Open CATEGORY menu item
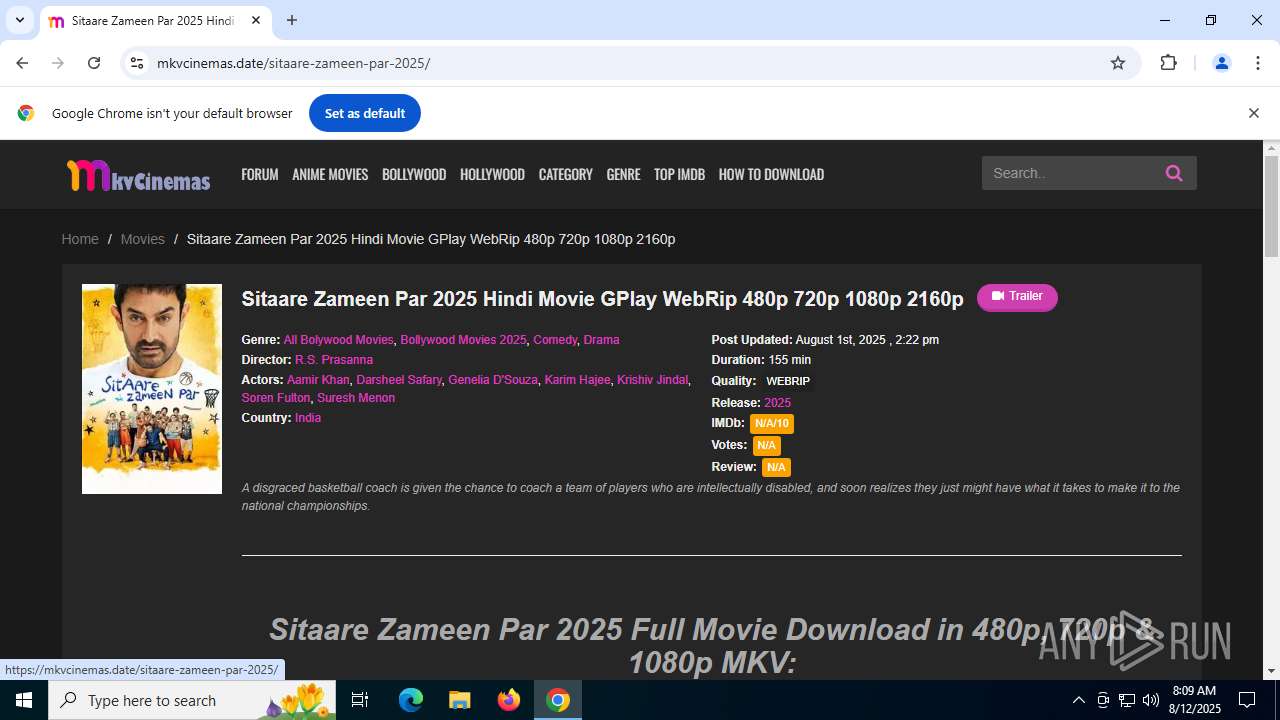This screenshot has height=720, width=1280. (566, 174)
